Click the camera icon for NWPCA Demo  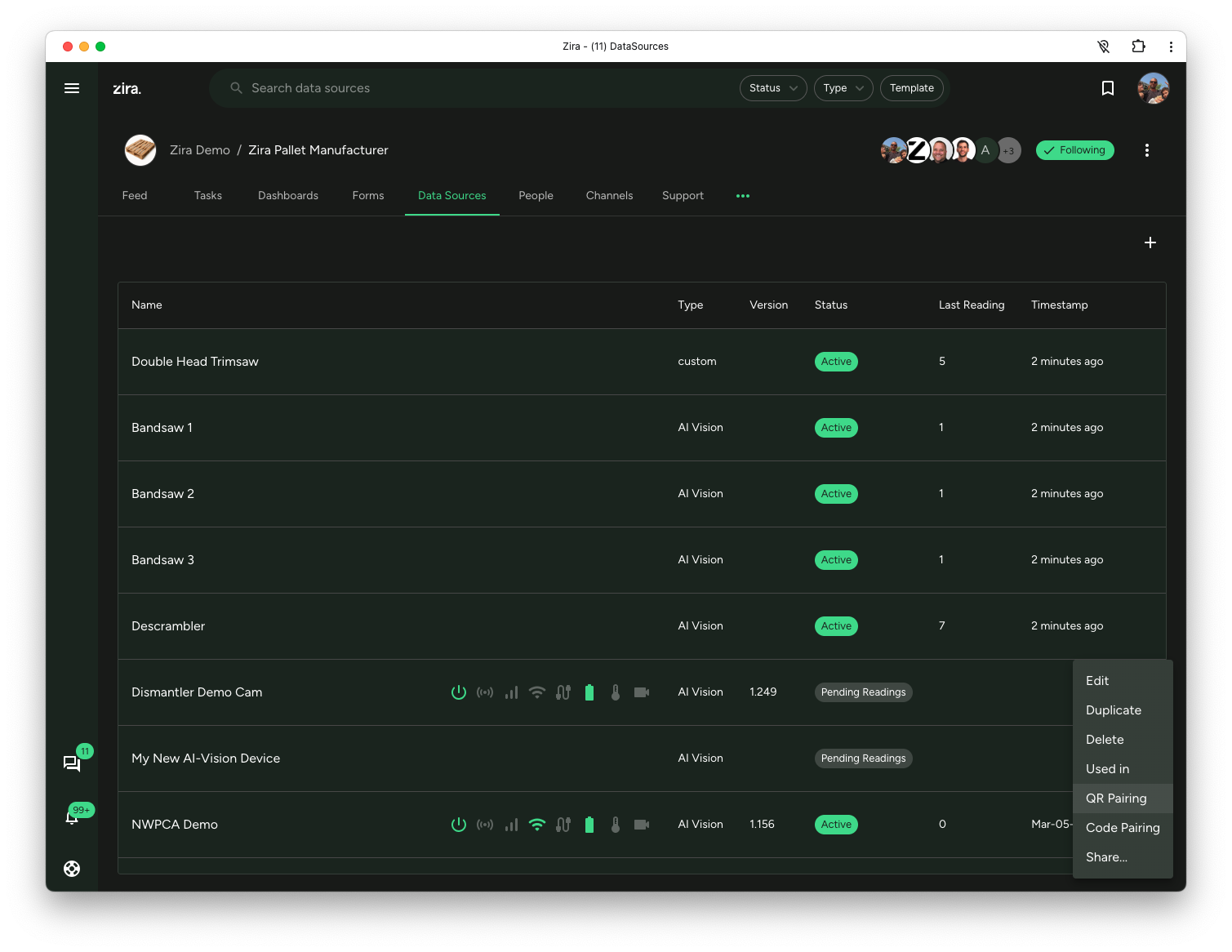point(642,825)
